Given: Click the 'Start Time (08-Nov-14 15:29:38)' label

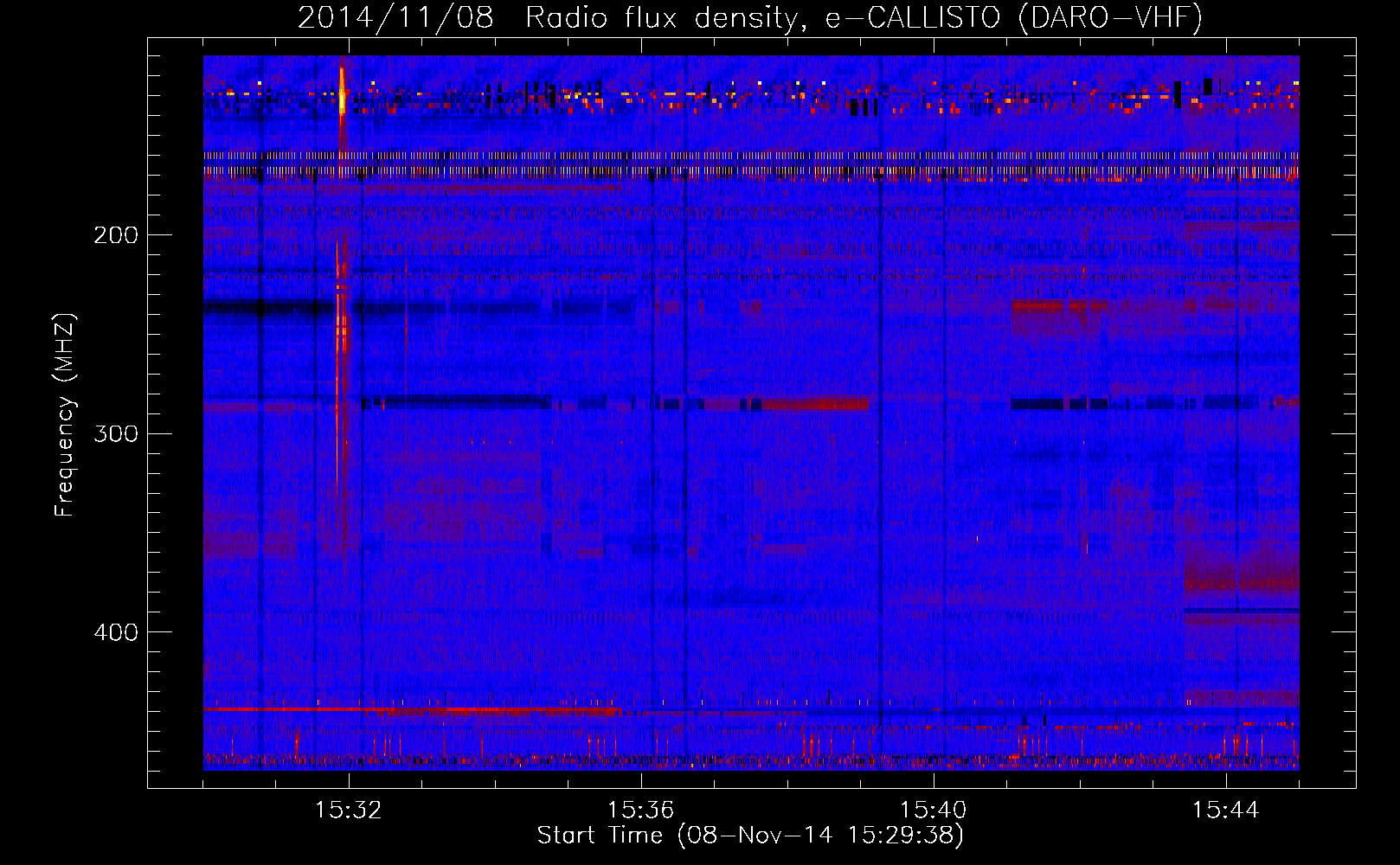Looking at the screenshot, I should point(750,835).
